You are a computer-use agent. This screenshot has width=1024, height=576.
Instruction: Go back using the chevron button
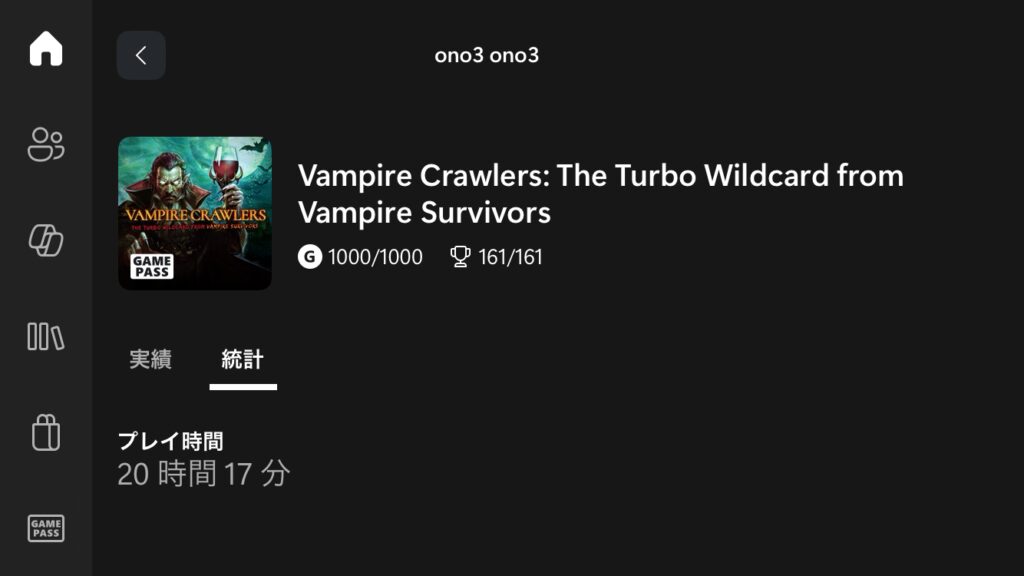point(141,55)
